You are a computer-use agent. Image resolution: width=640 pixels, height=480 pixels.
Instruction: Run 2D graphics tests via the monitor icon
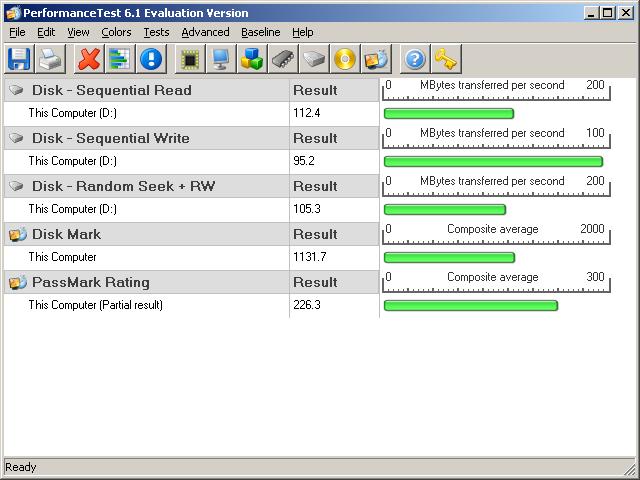click(x=221, y=60)
